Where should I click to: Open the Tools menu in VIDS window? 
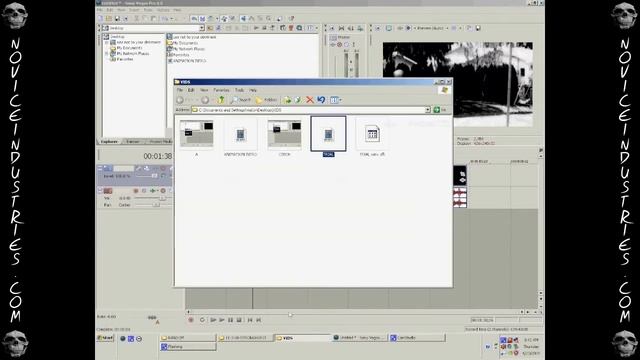(x=239, y=90)
